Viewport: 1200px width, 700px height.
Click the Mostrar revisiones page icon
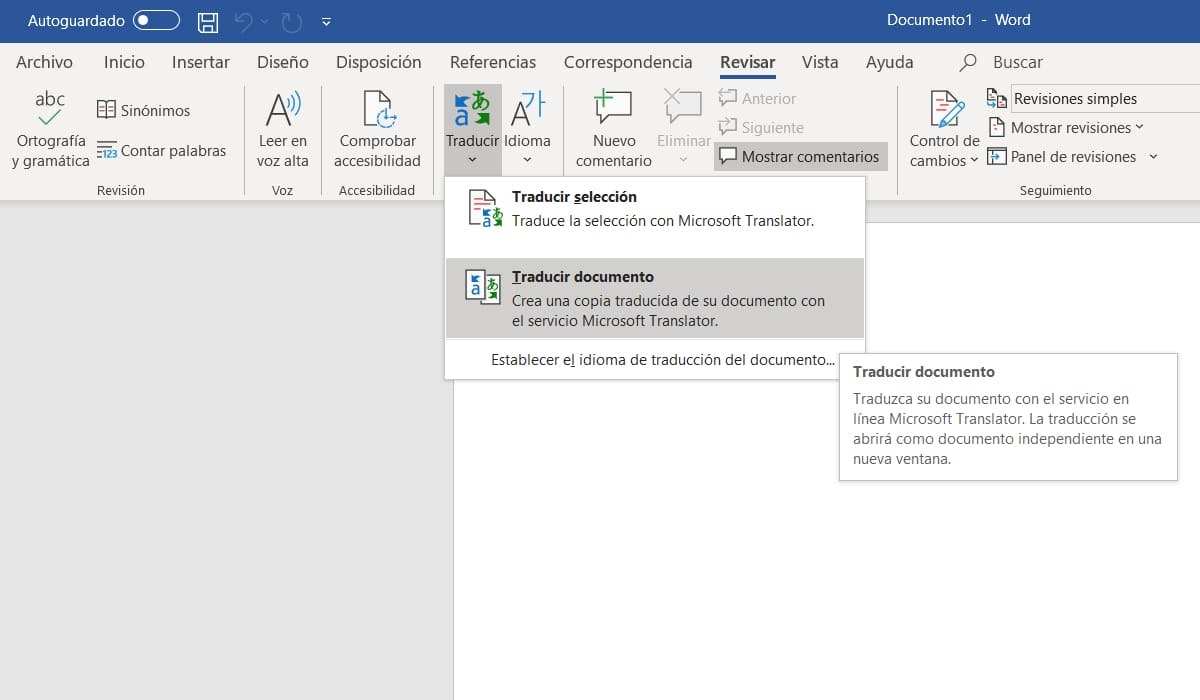[x=996, y=128]
